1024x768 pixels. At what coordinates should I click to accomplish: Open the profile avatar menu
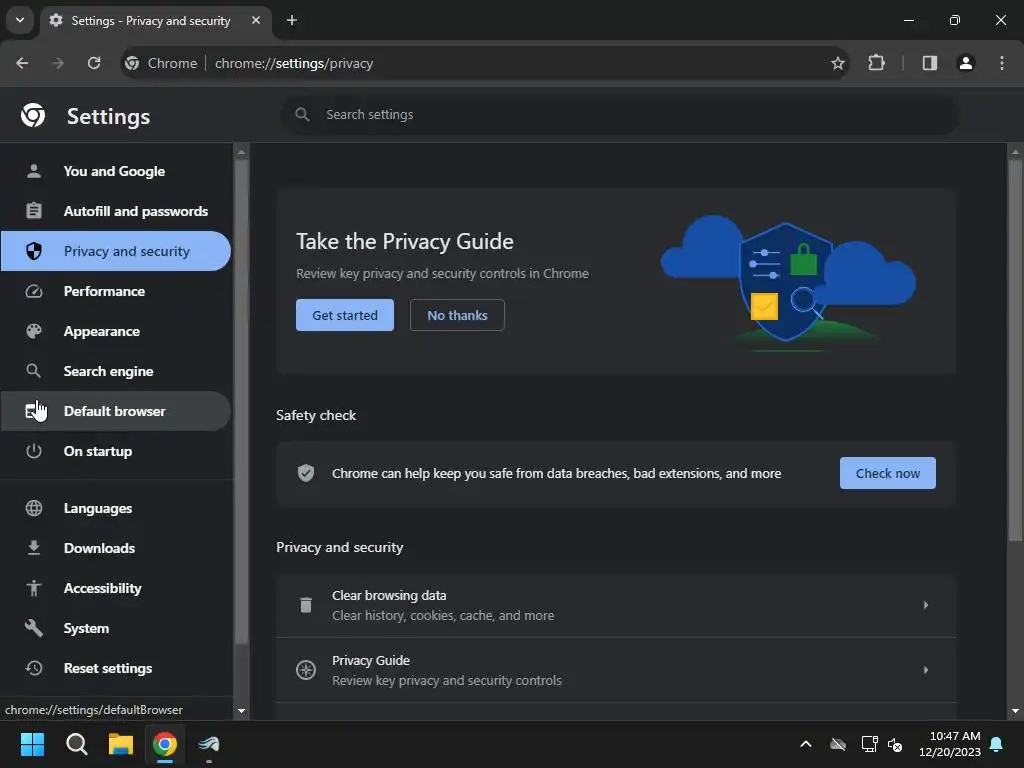[966, 63]
